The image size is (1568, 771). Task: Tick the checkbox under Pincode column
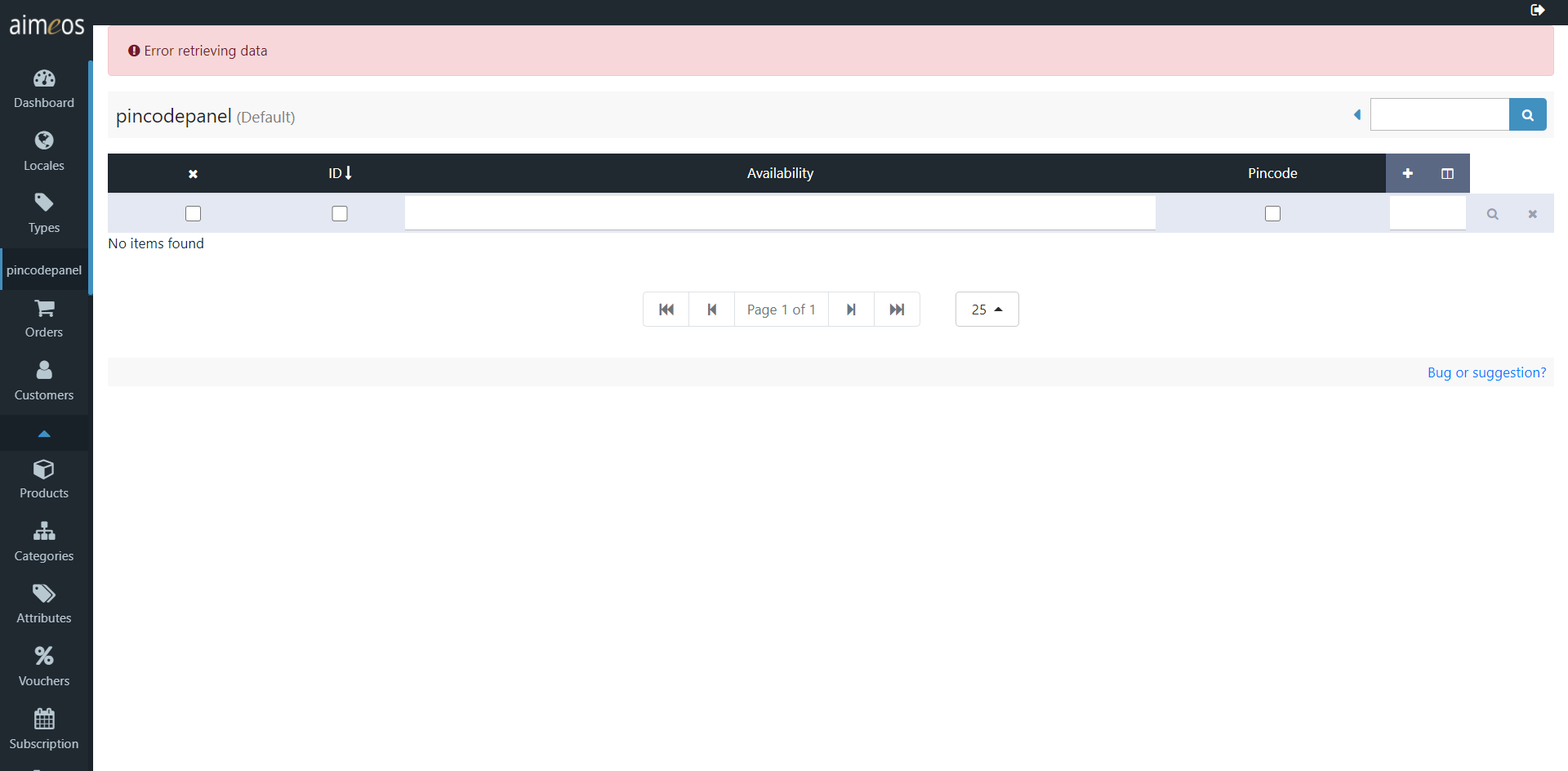pos(1272,213)
